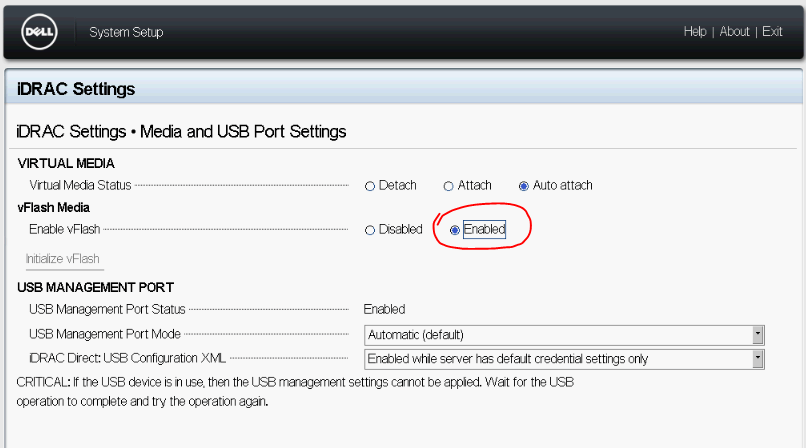Click the USB Management Port Mode label
The width and height of the screenshot is (806, 448).
pos(105,334)
